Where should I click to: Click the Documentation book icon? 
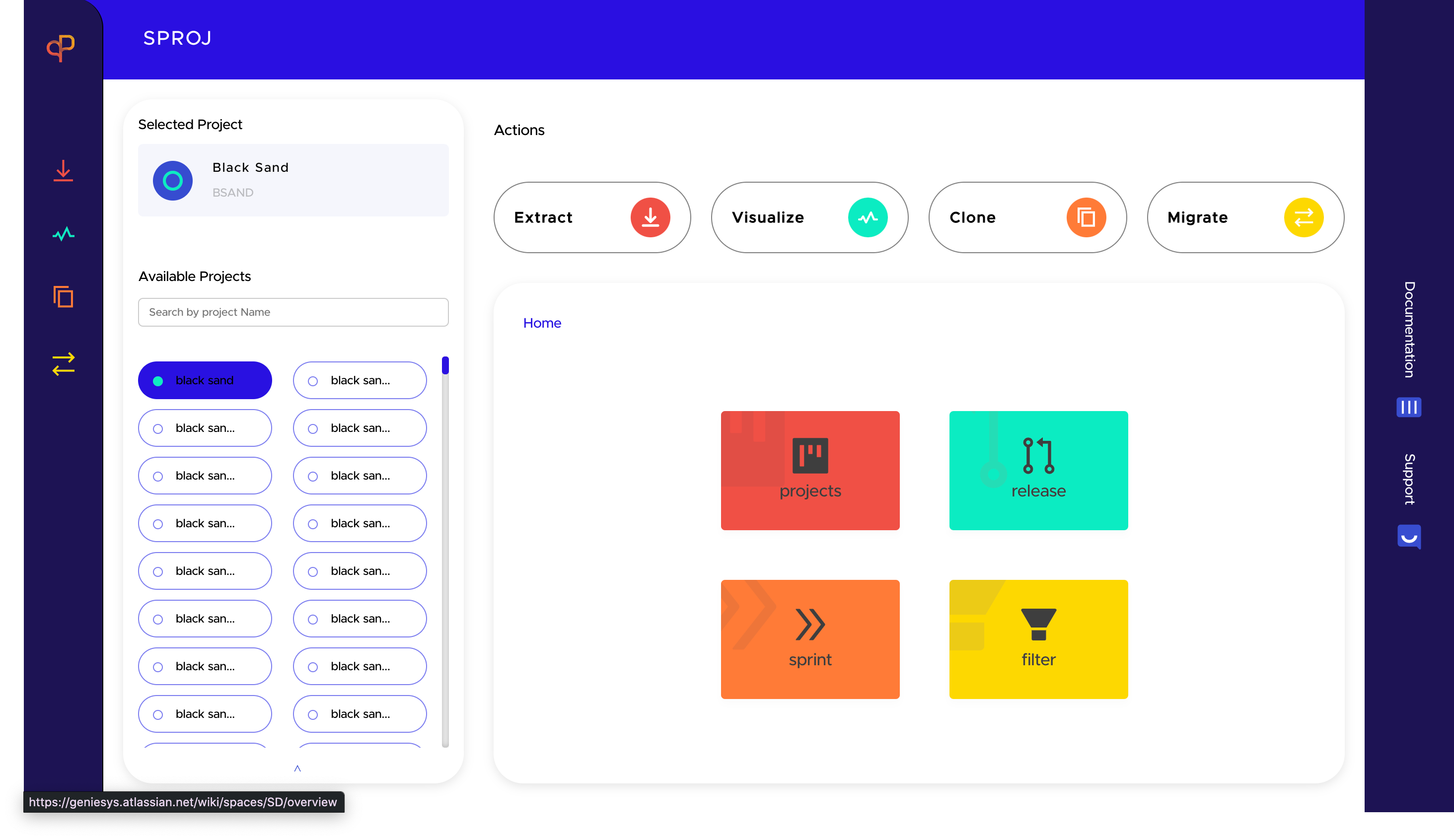[1408, 407]
